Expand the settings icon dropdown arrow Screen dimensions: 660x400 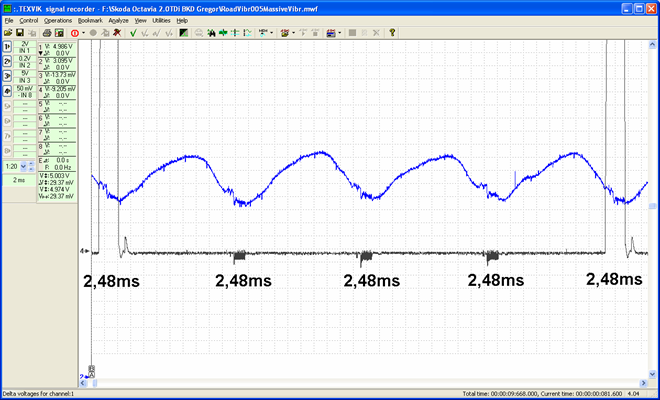(293, 33)
